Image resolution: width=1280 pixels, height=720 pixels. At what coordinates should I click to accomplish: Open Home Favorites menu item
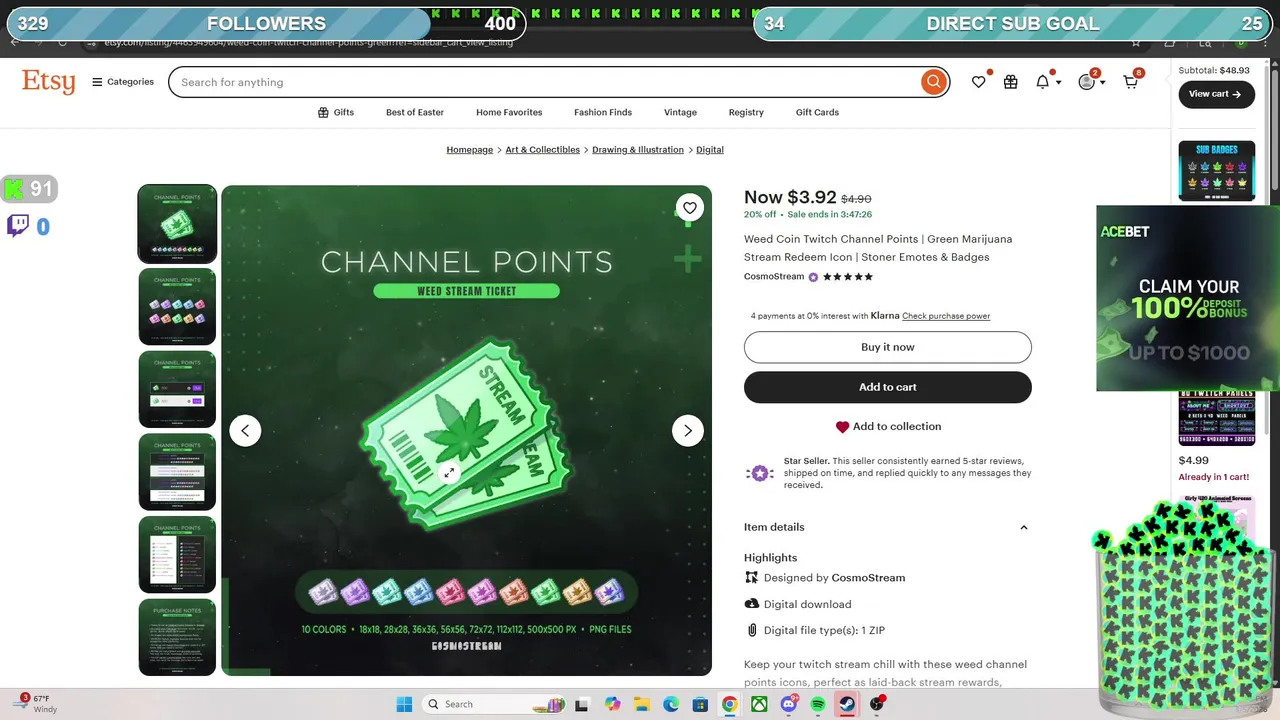[x=509, y=112]
